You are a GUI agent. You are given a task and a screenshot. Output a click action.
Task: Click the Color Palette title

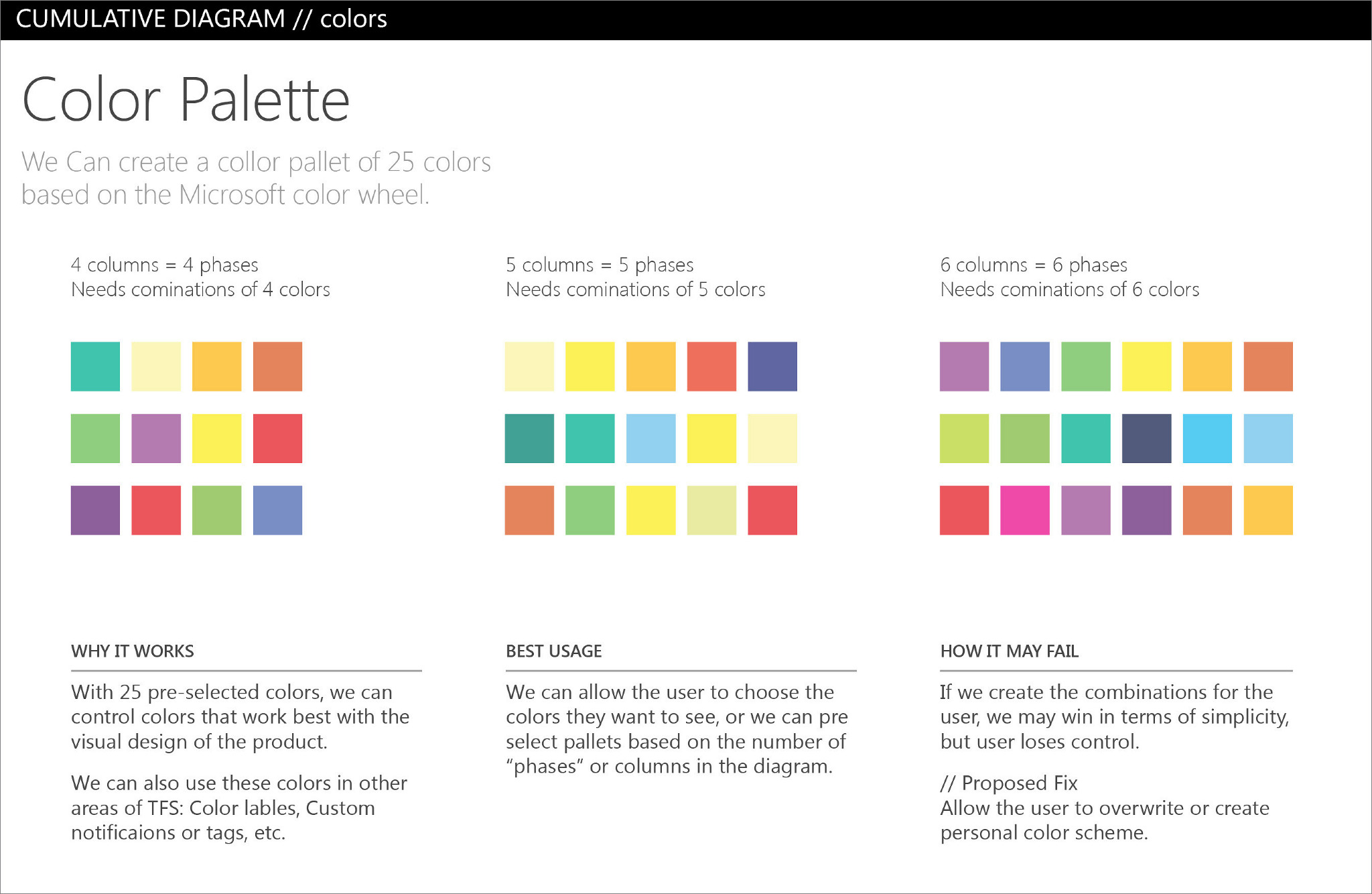186,100
